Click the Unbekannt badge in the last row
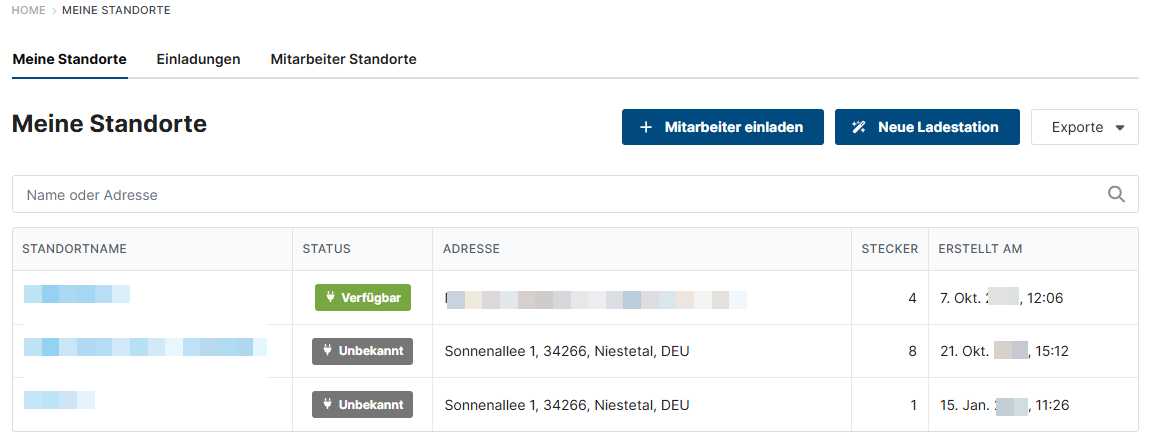Screen dimensions: 1164x446 [362, 405]
